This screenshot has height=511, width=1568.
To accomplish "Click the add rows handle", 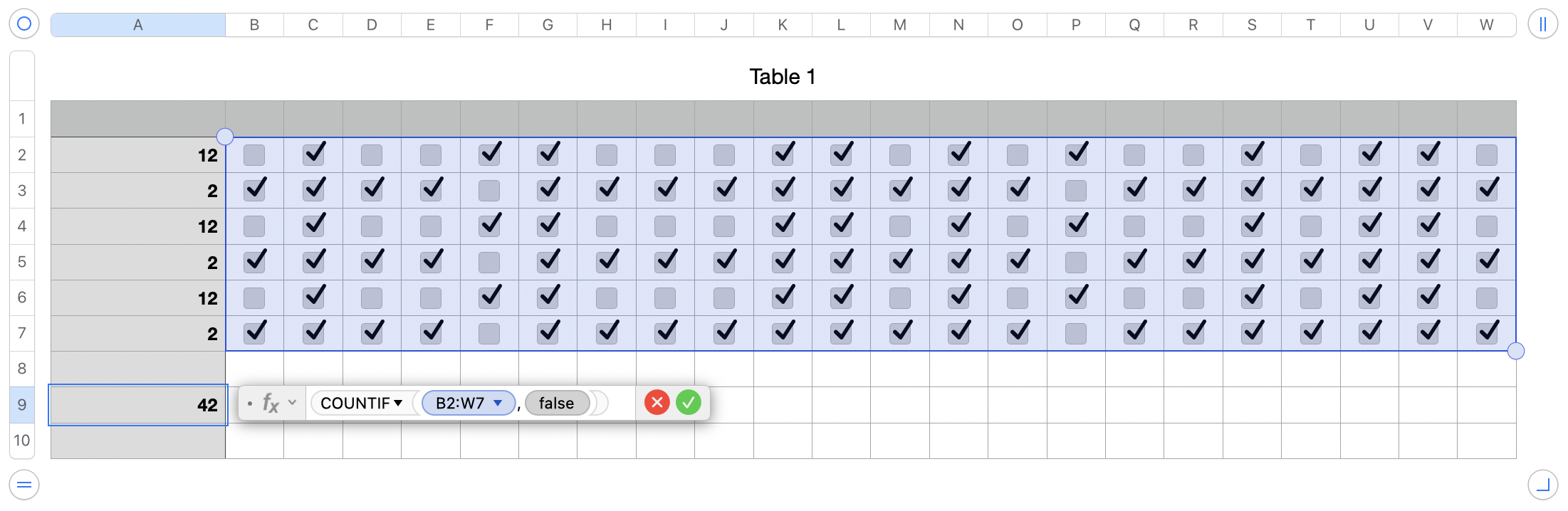I will tap(23, 485).
